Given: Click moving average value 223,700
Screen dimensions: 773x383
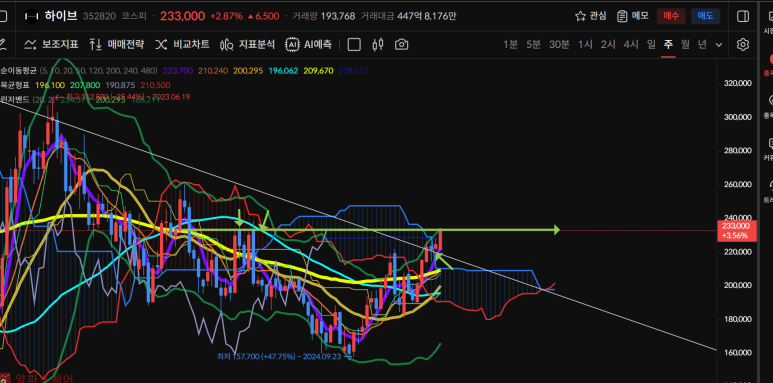Looking at the screenshot, I should click(177, 71).
